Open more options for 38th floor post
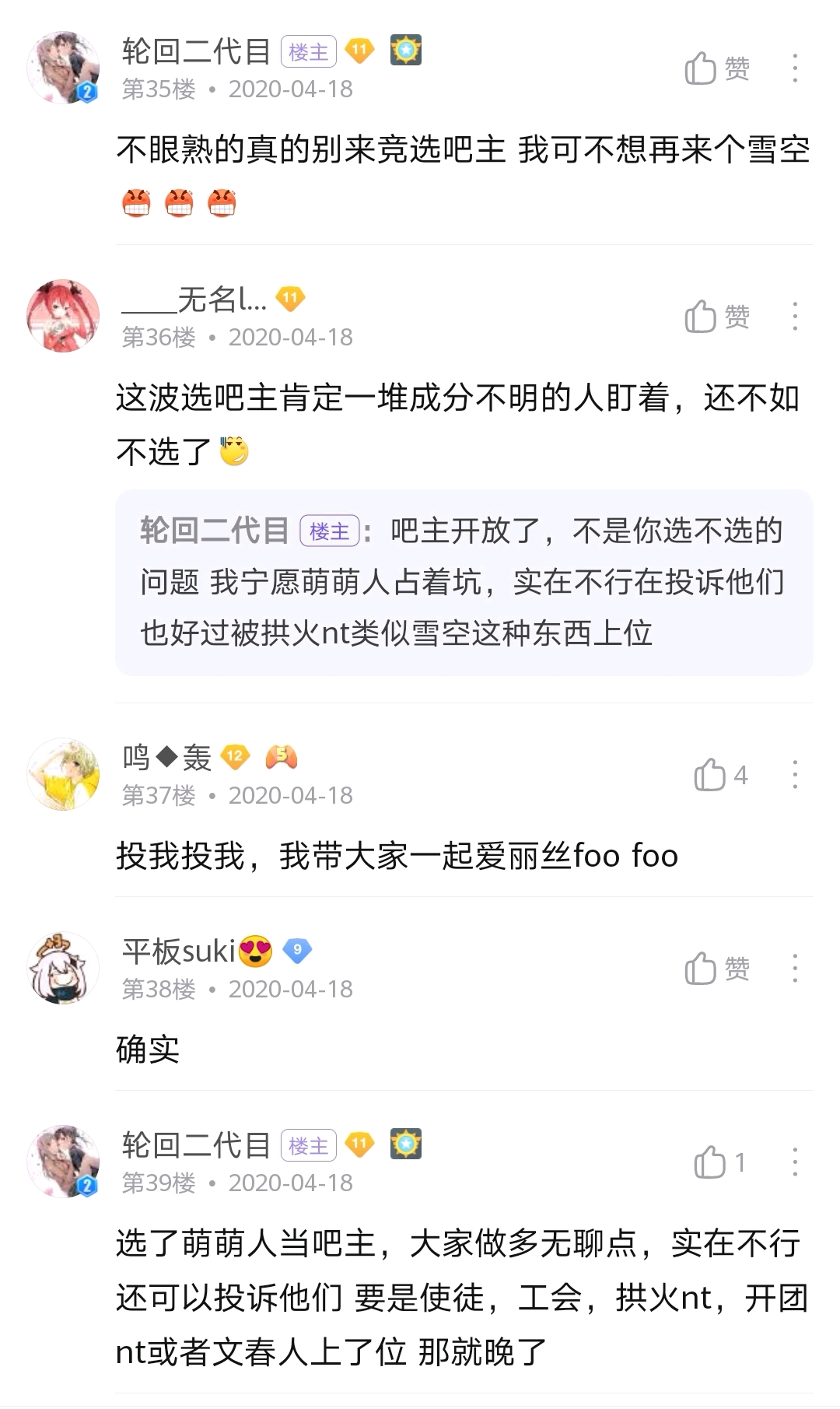The height and width of the screenshot is (1409, 840). [x=794, y=969]
